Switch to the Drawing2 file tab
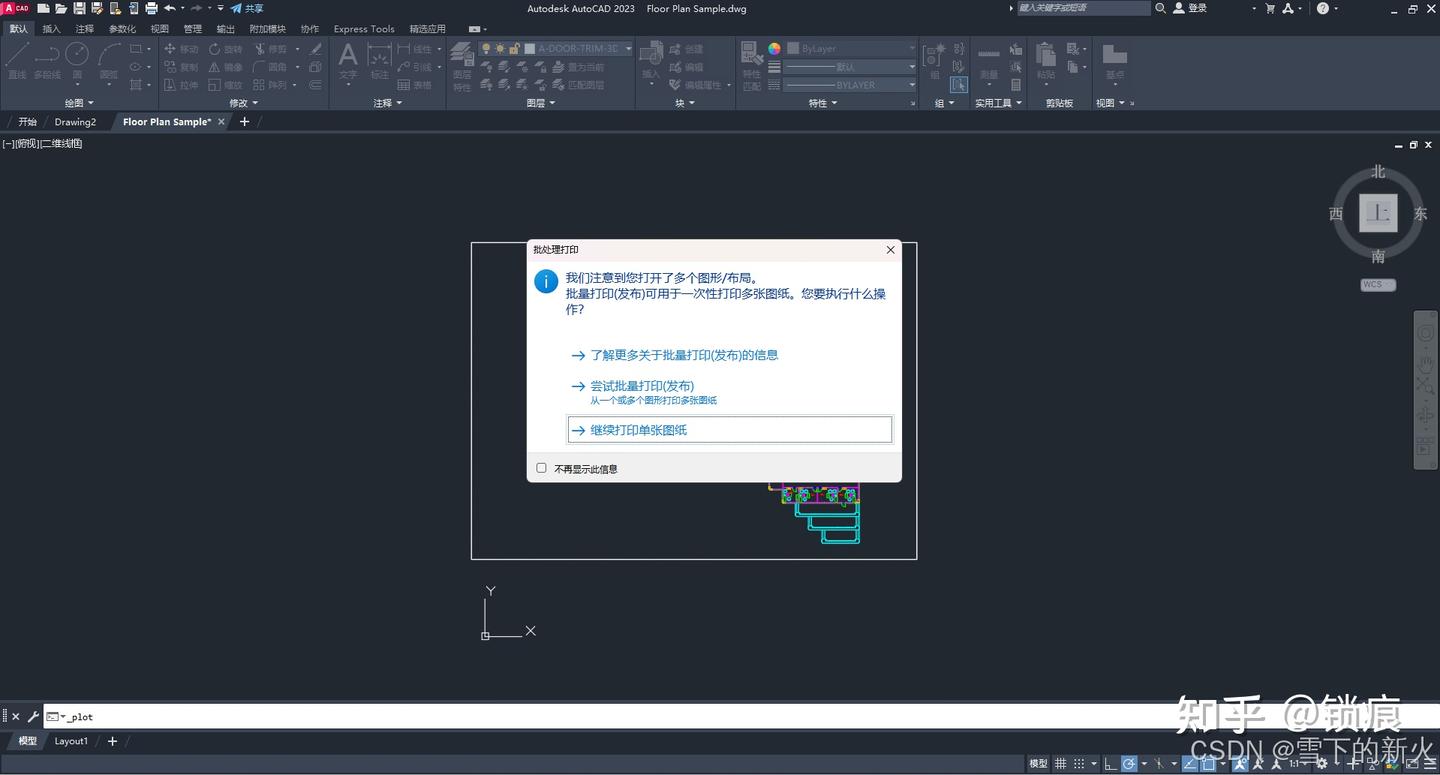Image resolution: width=1440 pixels, height=775 pixels. pos(75,121)
